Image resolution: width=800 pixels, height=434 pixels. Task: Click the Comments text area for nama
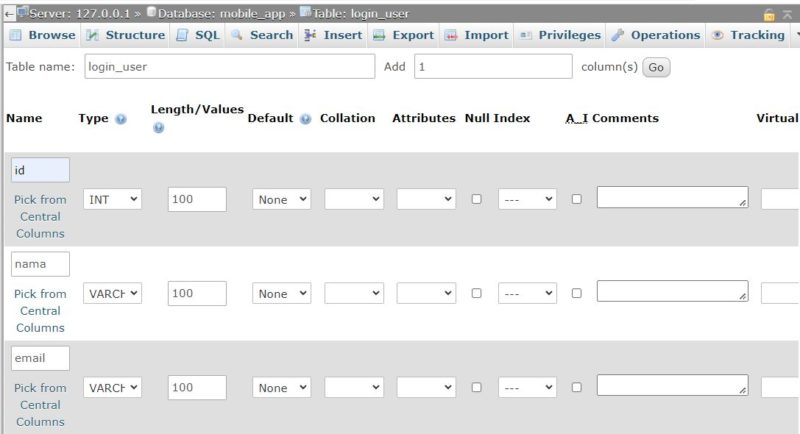(672, 291)
